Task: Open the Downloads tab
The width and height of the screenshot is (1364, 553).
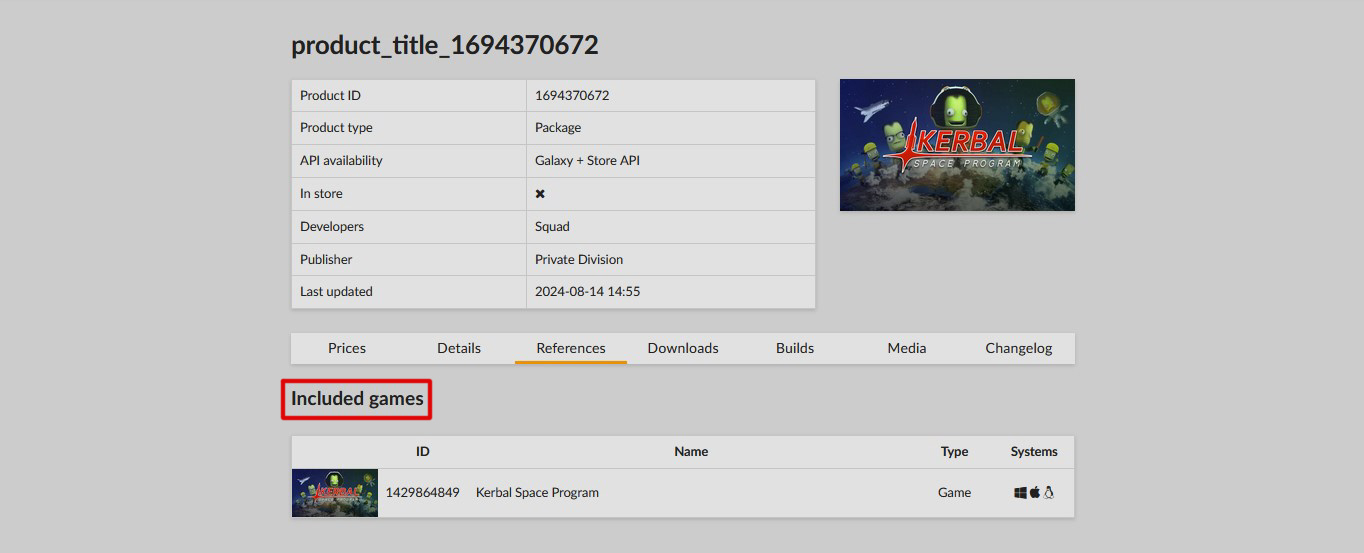Action: [683, 348]
